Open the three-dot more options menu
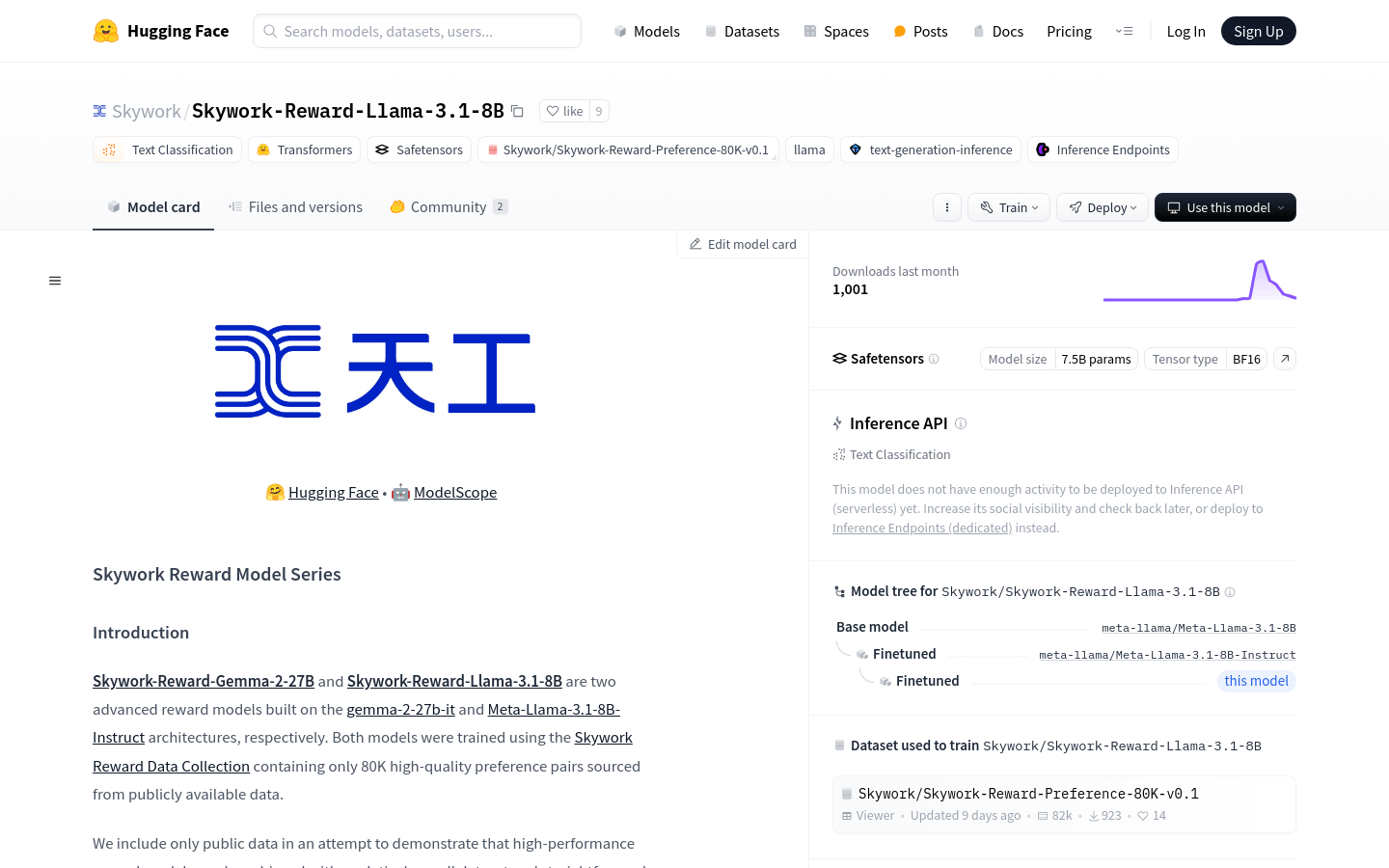 [x=947, y=207]
